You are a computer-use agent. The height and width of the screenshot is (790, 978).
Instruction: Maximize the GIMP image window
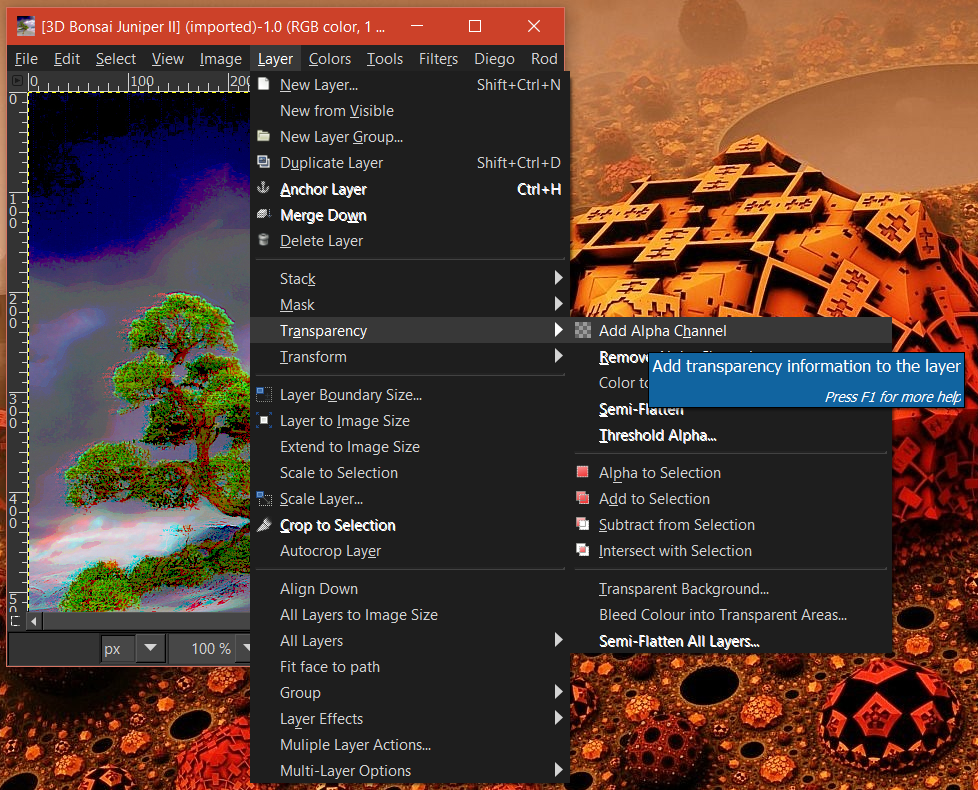click(475, 26)
